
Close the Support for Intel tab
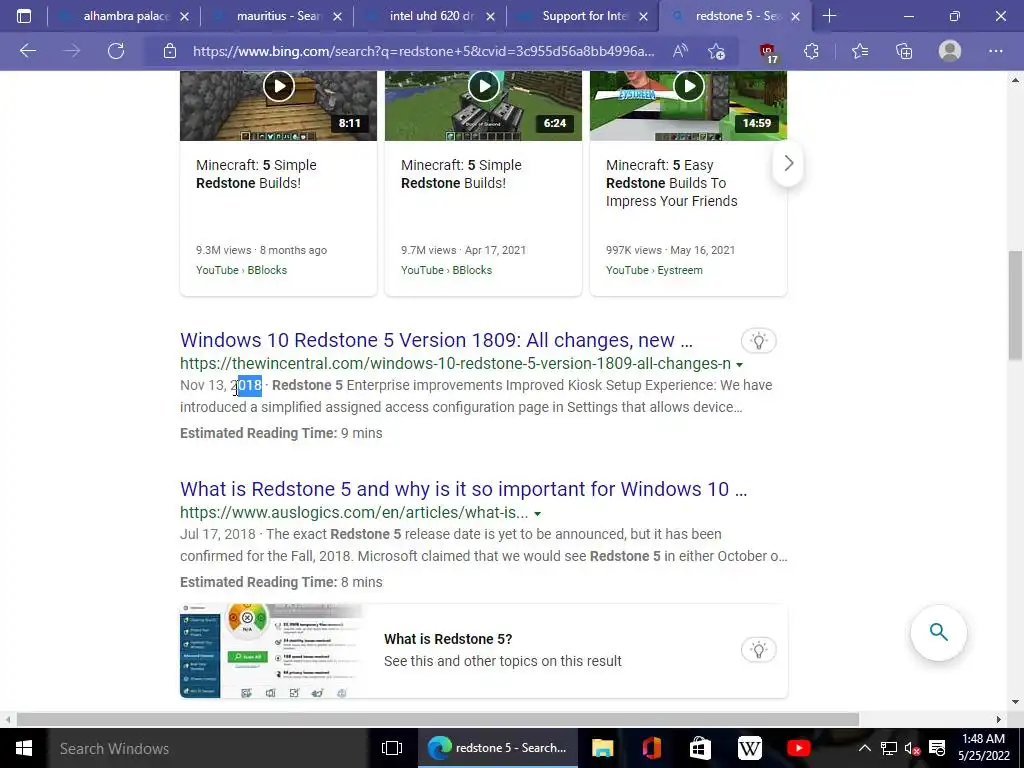coord(643,16)
